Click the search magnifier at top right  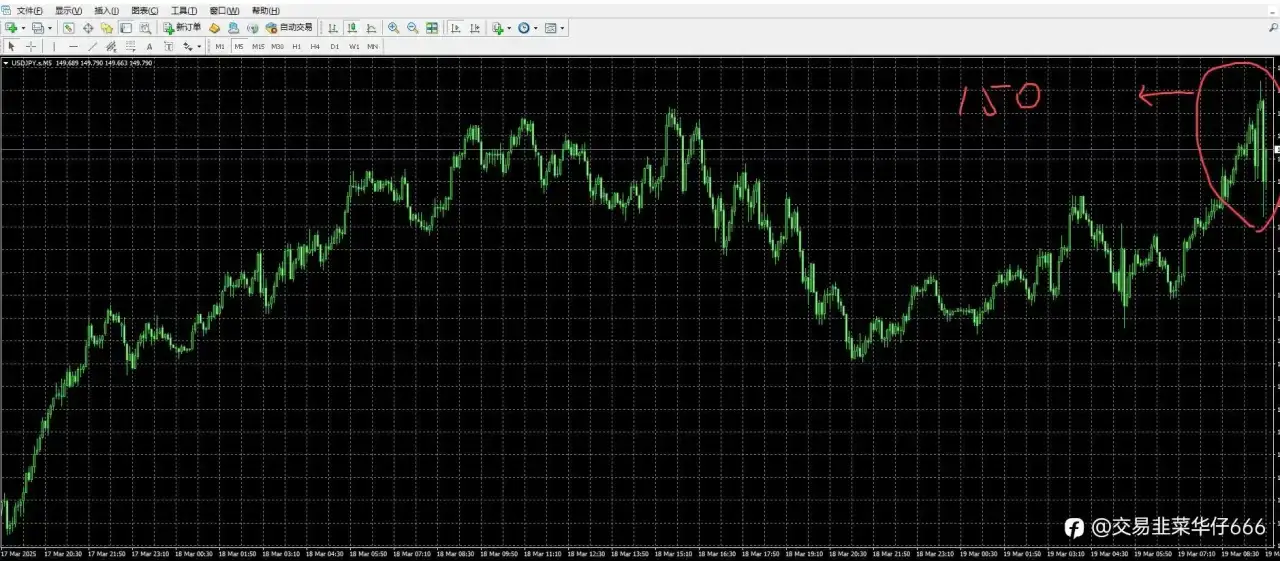point(1273,28)
